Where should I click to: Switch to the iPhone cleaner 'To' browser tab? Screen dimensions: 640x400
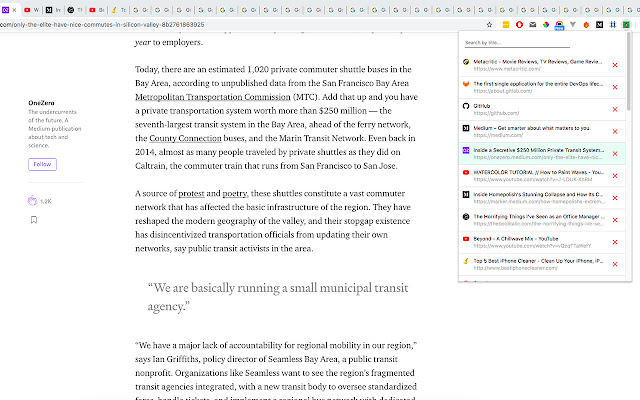[x=118, y=10]
